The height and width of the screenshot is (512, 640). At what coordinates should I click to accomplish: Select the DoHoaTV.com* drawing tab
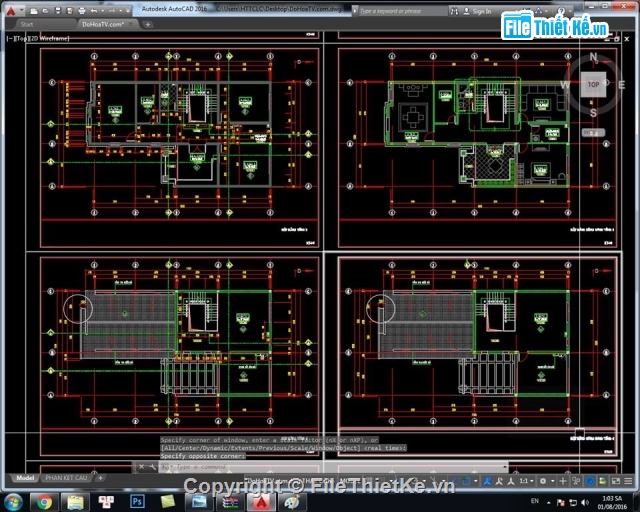[103, 24]
